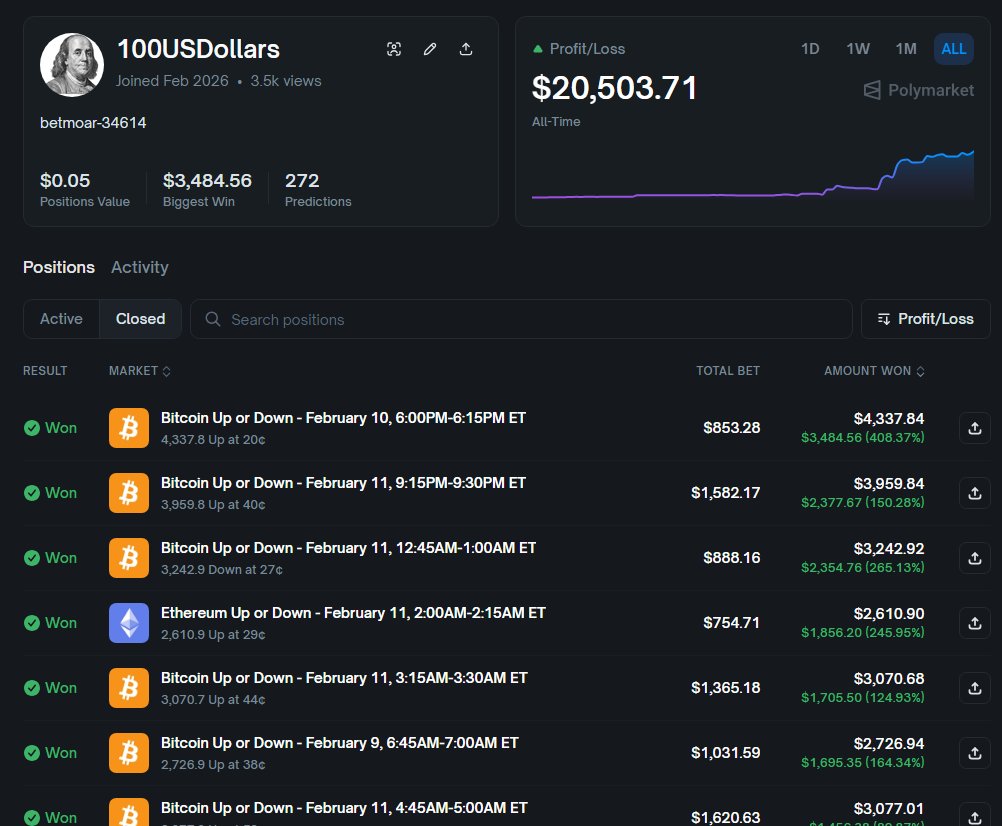This screenshot has height=826, width=1002.
Task: Edit profile with the pencil icon
Action: click(x=430, y=49)
